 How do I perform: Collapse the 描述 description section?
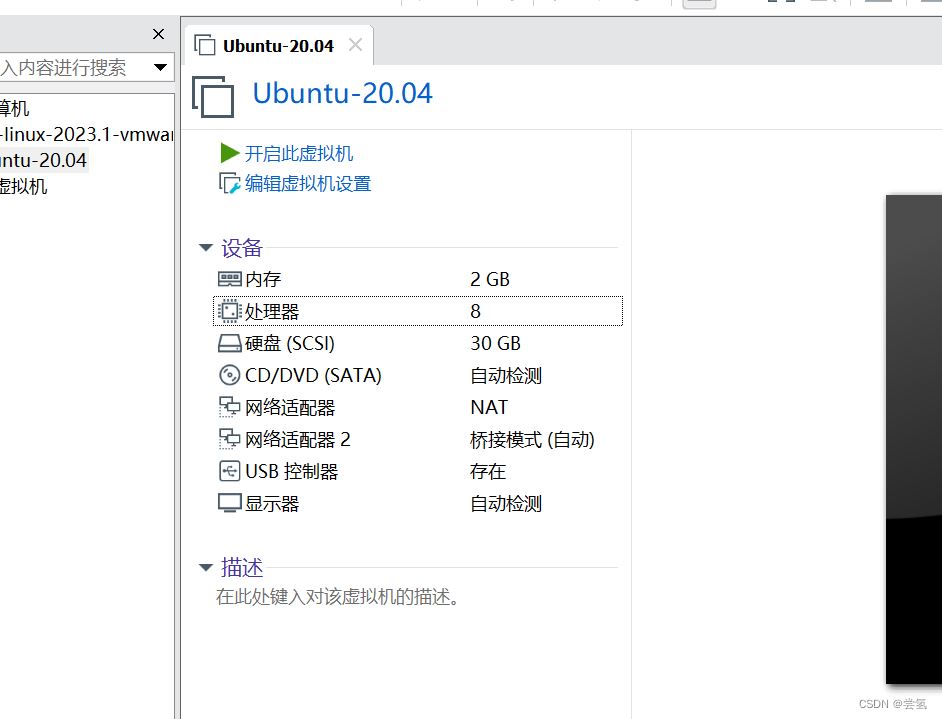(x=206, y=567)
